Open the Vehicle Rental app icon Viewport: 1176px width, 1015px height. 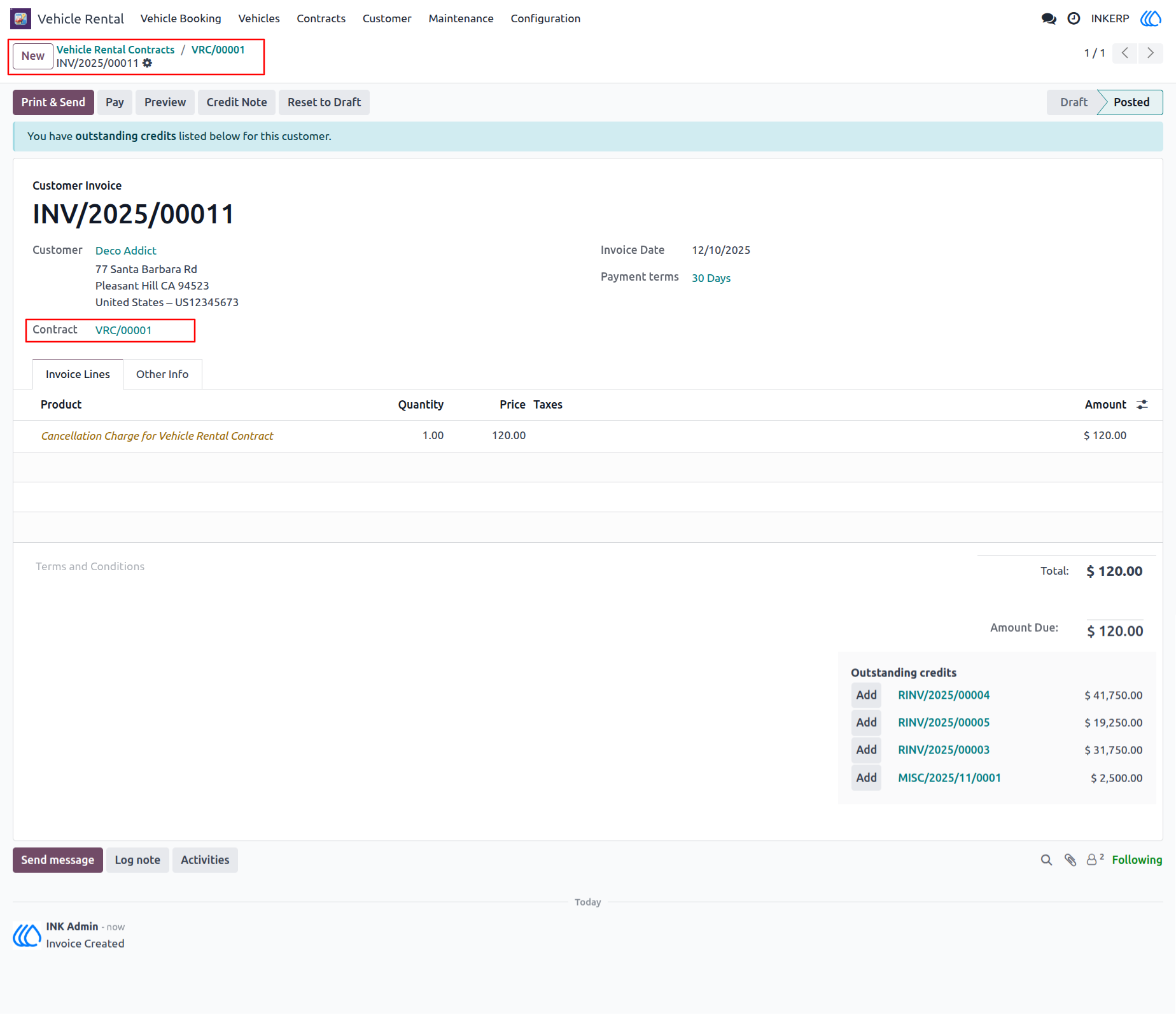[20, 18]
